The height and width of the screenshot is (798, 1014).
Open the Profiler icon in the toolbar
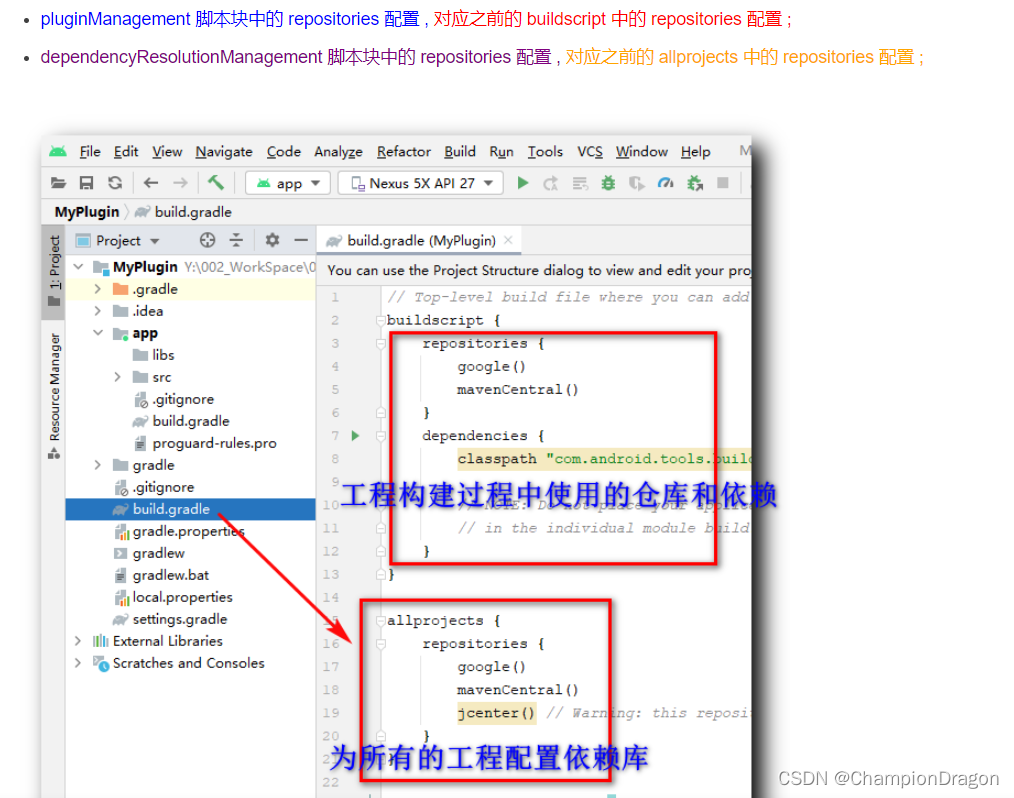(x=665, y=183)
